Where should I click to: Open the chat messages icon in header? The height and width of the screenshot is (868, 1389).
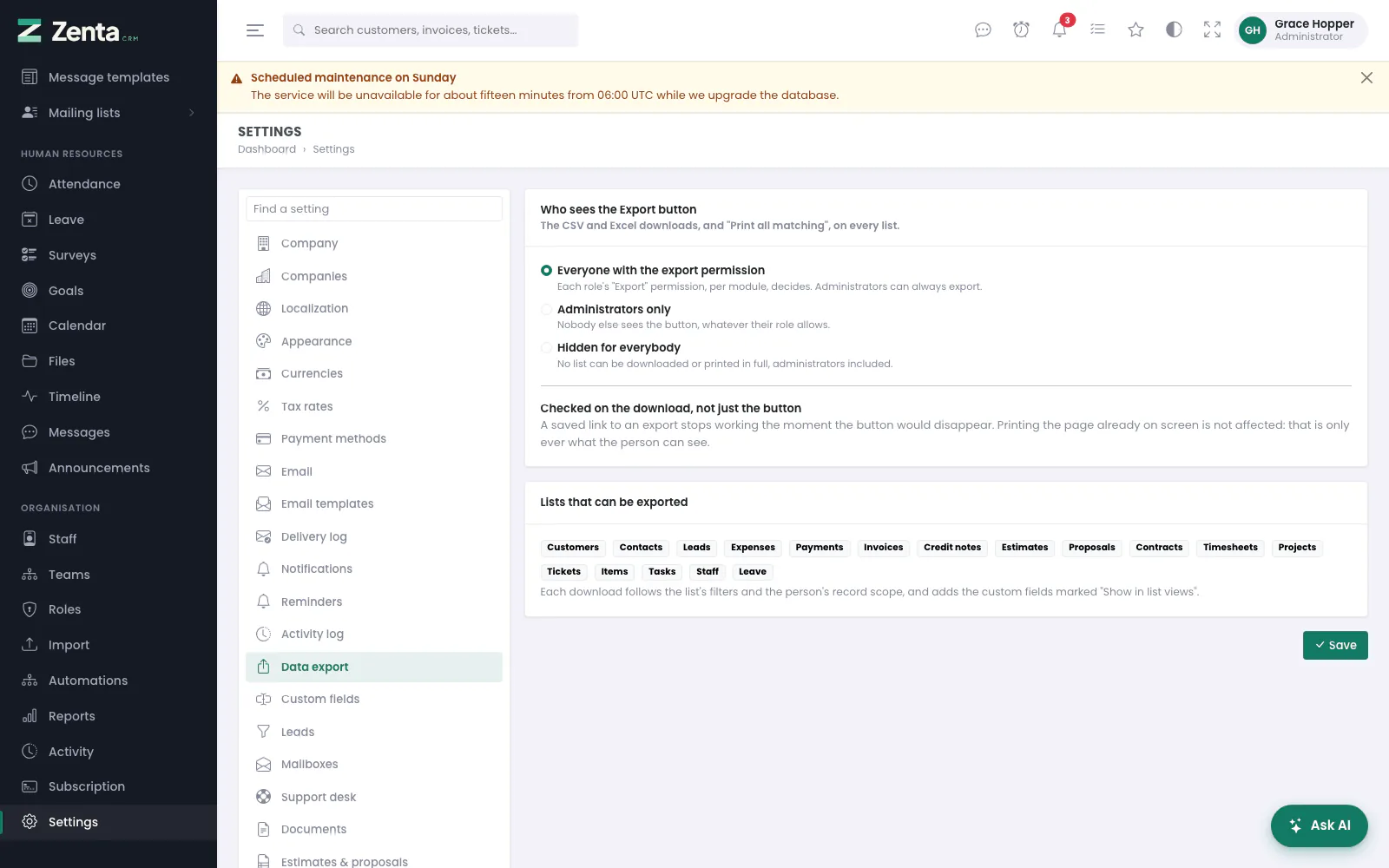pos(983,30)
